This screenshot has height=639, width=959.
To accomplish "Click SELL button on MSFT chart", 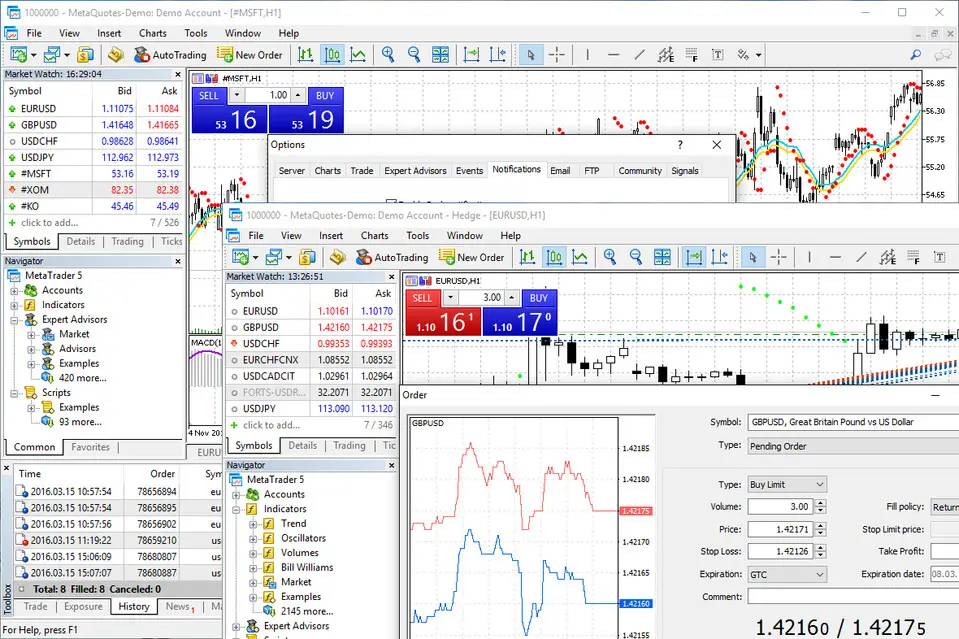I will (209, 96).
